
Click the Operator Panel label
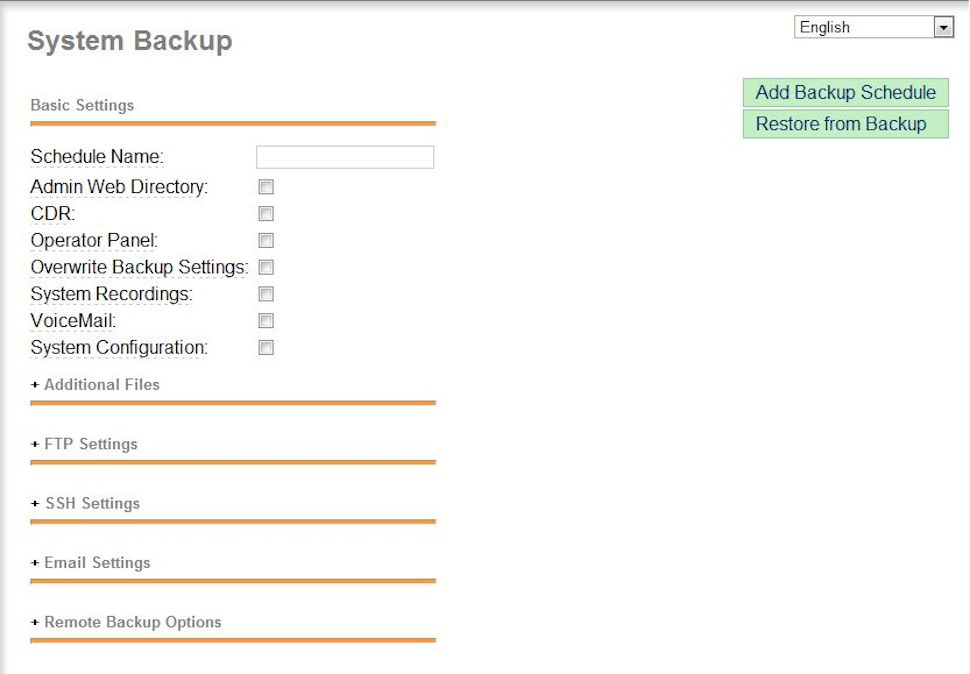(94, 241)
